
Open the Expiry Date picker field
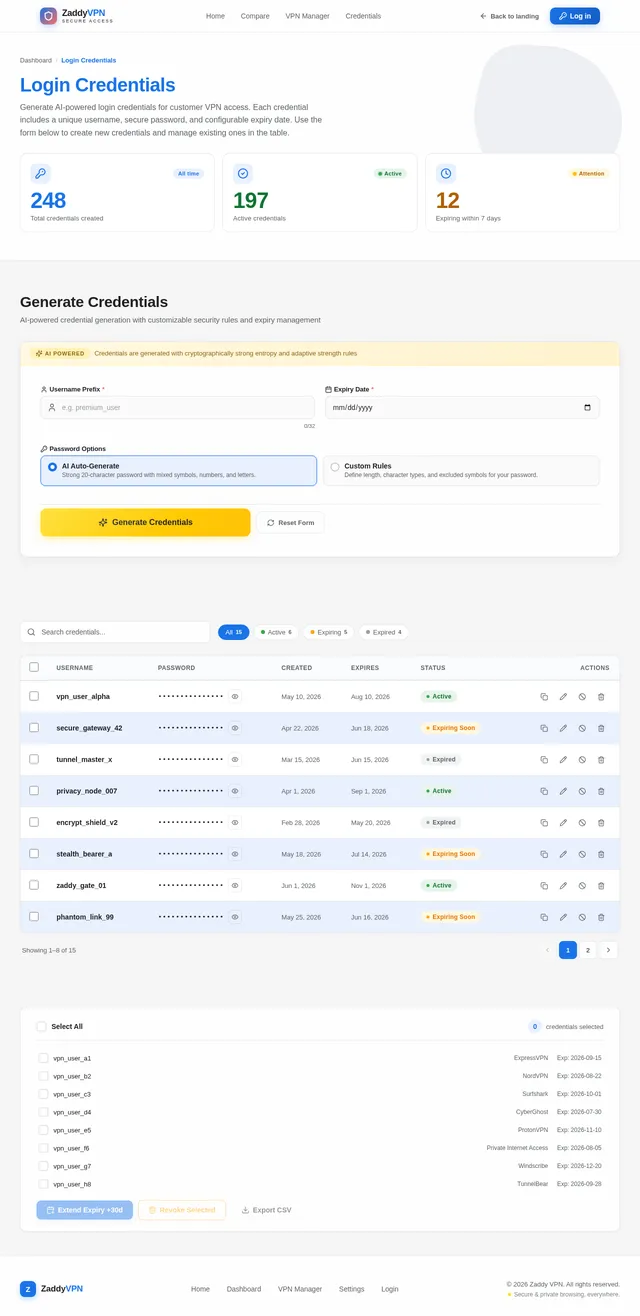461,407
